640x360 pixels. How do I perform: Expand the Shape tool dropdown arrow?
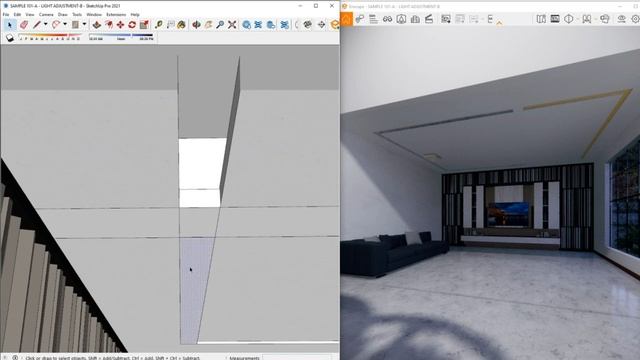[x=84, y=24]
